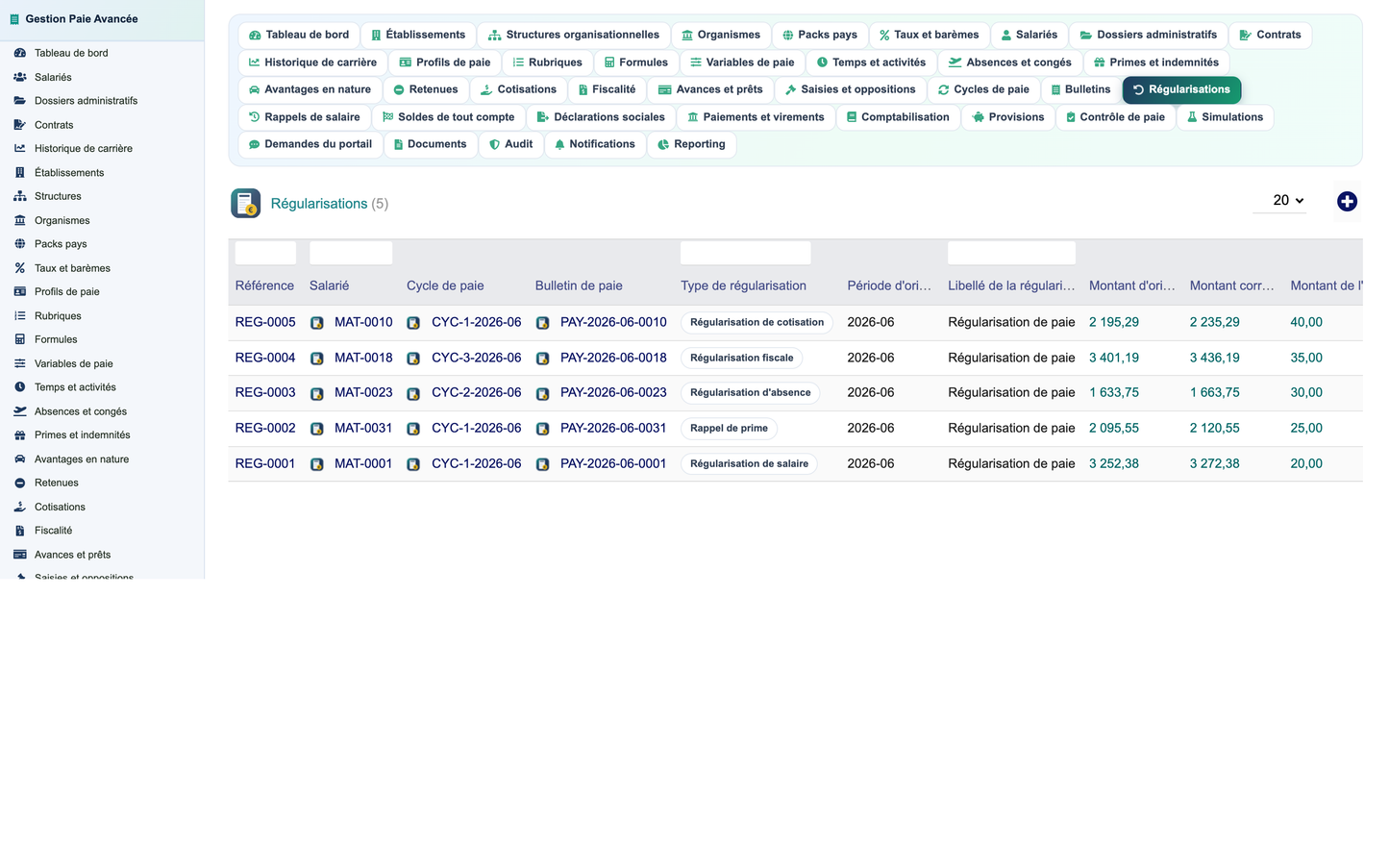The height and width of the screenshot is (868, 1389).
Task: Click the cycle icon next to CYC-3-2026-06
Action: (413, 359)
